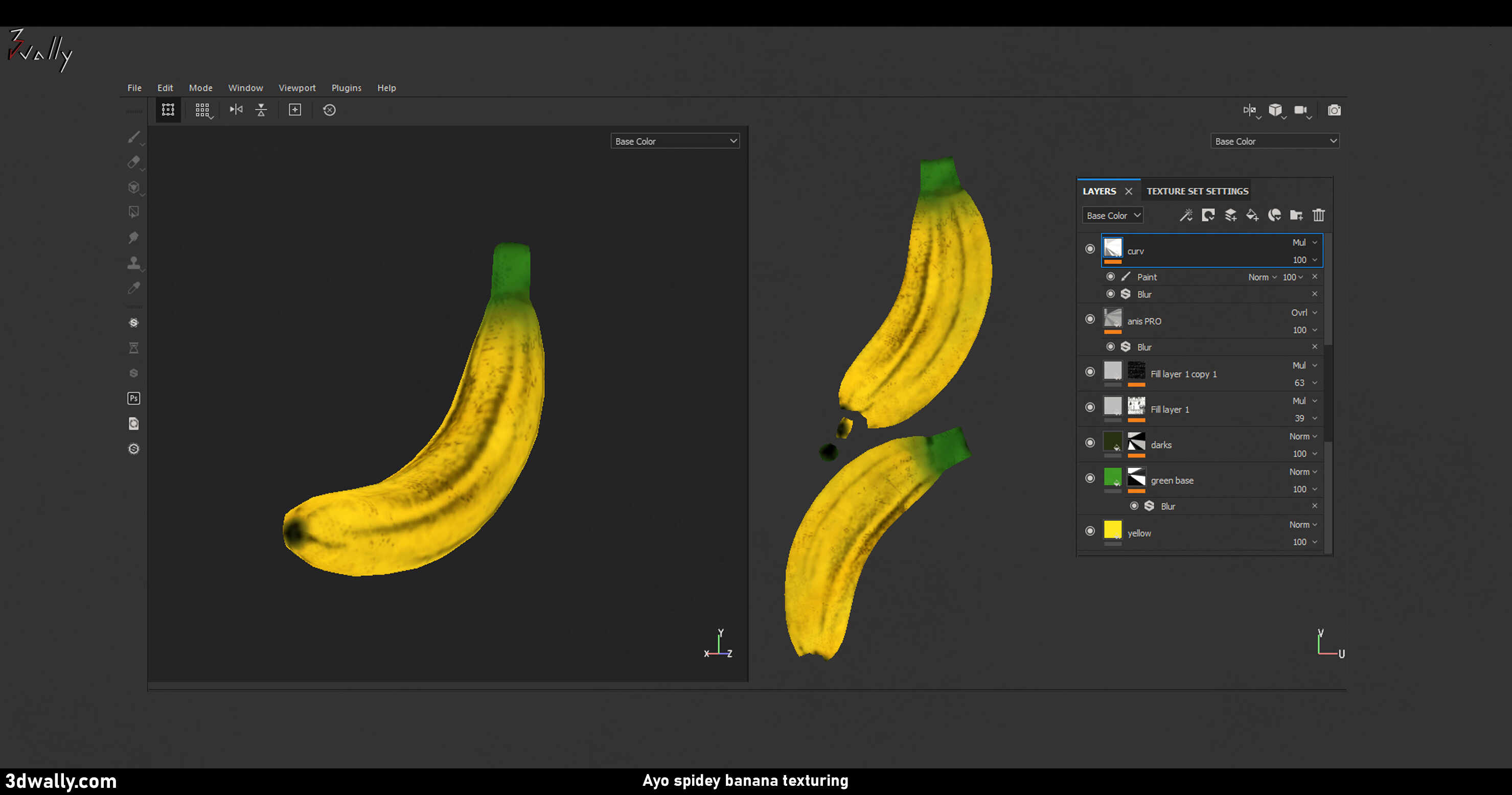Select the Smudge tool
The height and width of the screenshot is (795, 1512).
pos(134,238)
